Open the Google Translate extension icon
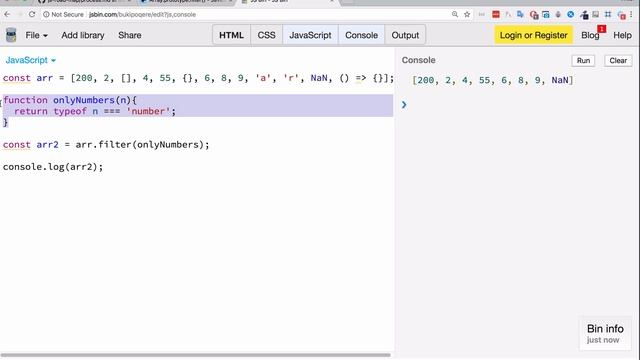640x360 pixels. [x=520, y=14]
